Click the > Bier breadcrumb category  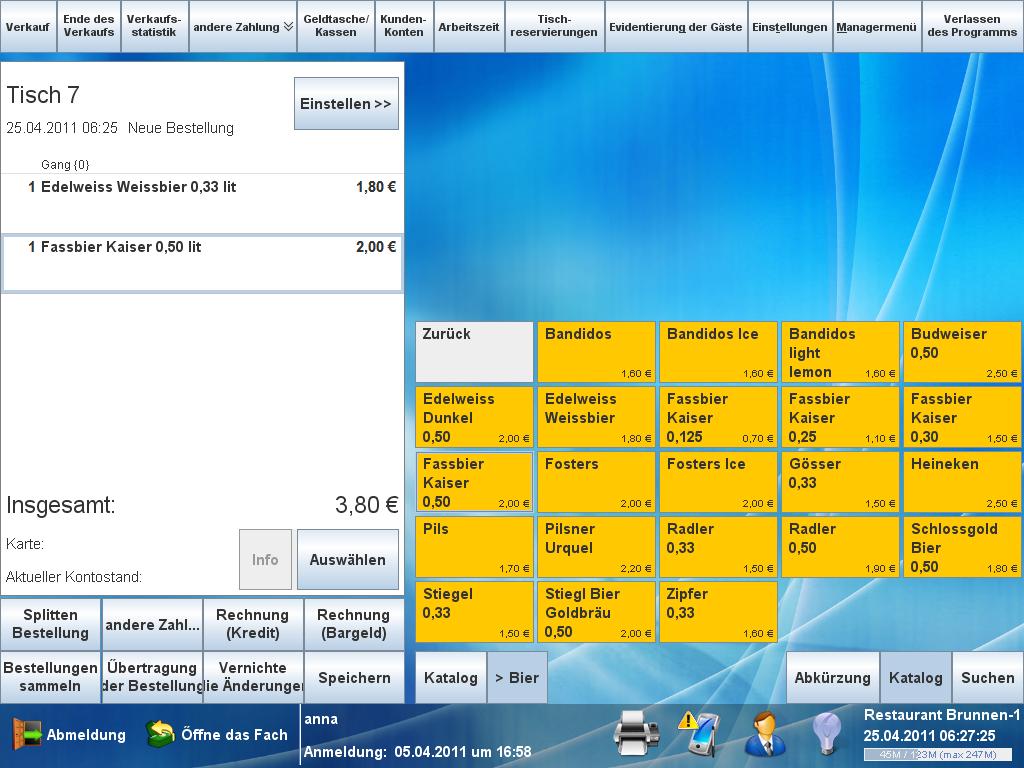(517, 678)
